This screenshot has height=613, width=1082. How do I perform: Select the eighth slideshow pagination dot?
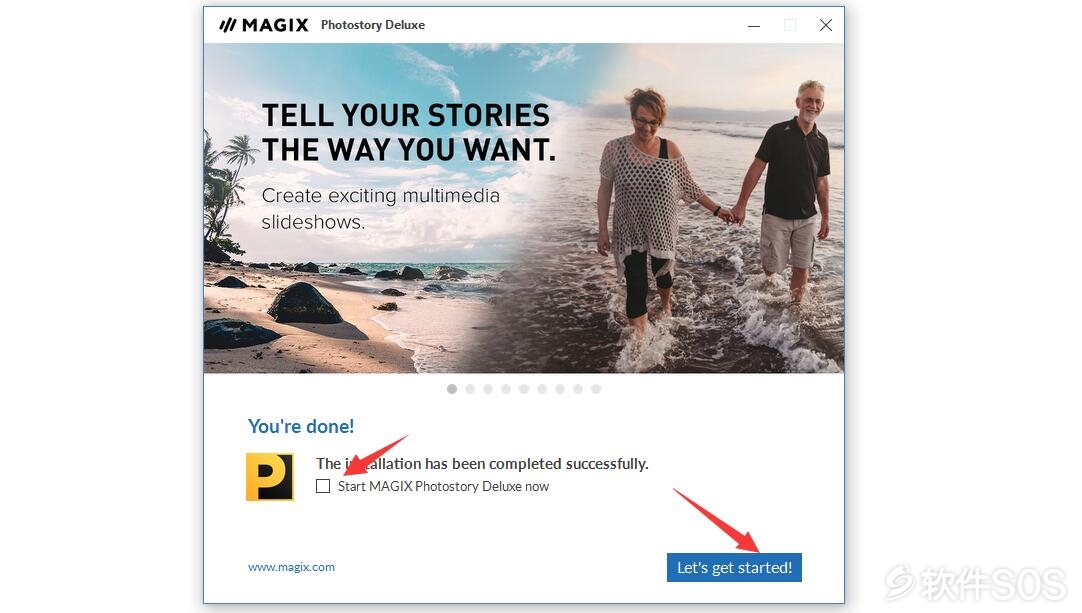(578, 389)
